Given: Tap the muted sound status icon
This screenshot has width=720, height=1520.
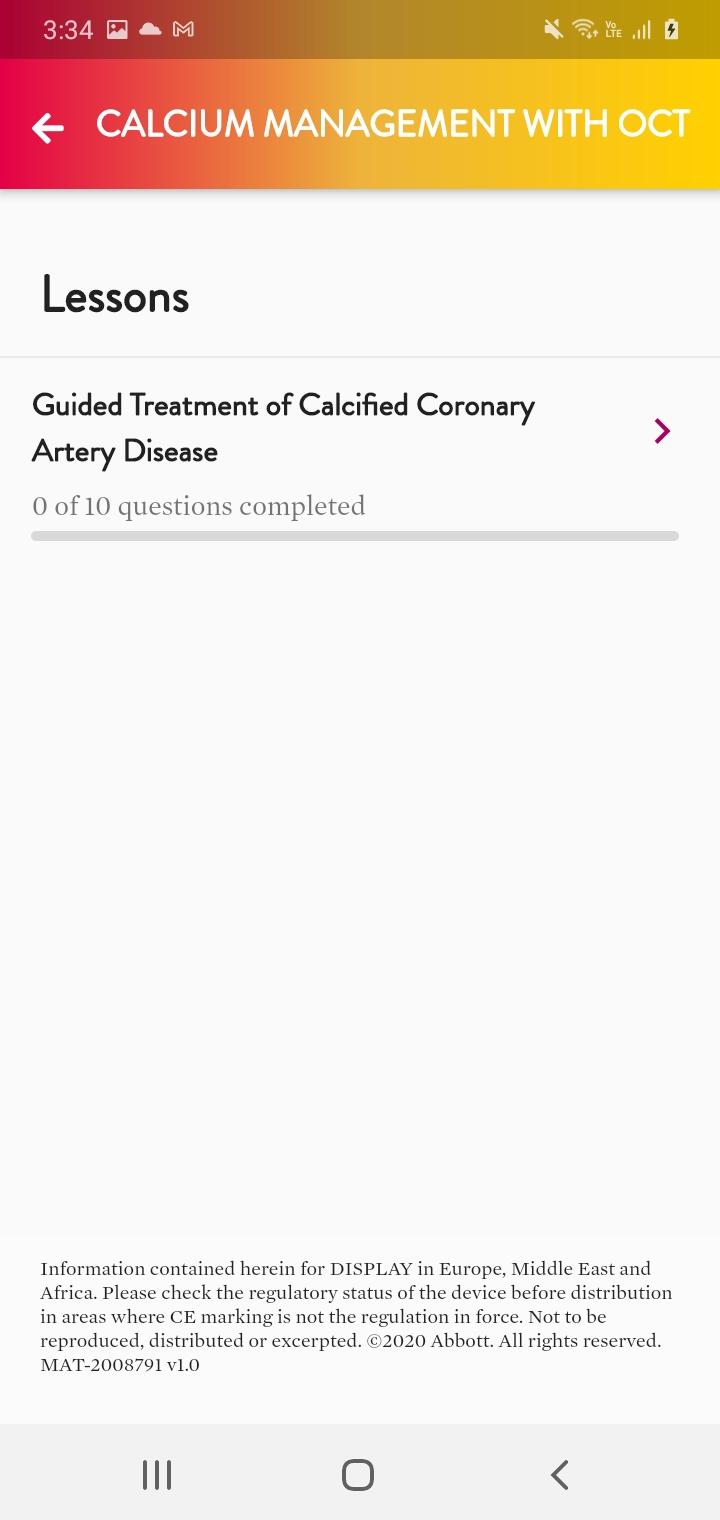Looking at the screenshot, I should 553,30.
